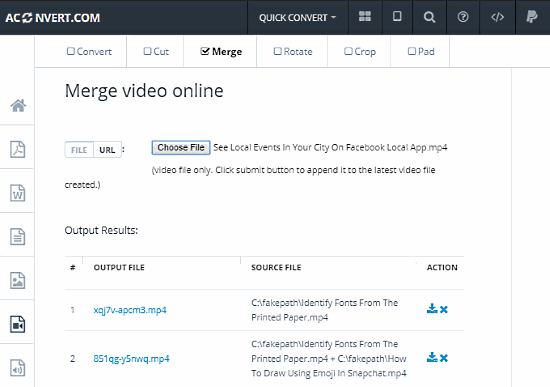This screenshot has height=387, width=550.
Task: Select the Crop tab
Action: click(x=360, y=52)
